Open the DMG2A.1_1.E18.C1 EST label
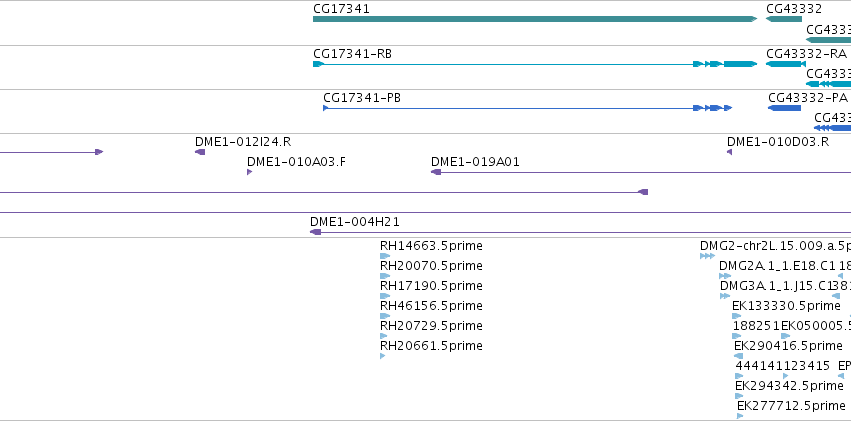This screenshot has width=851, height=421. point(777,266)
